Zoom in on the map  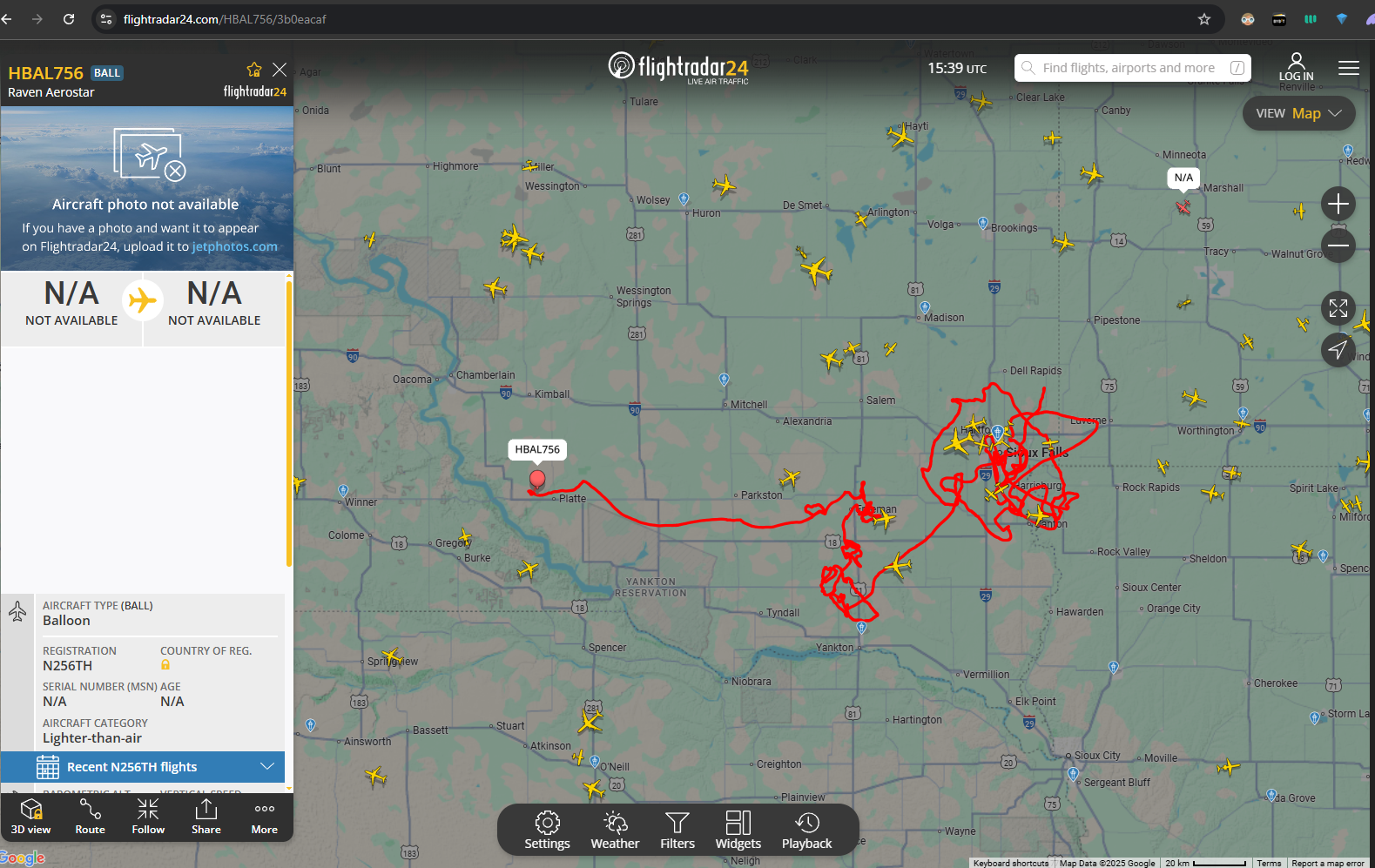1338,204
